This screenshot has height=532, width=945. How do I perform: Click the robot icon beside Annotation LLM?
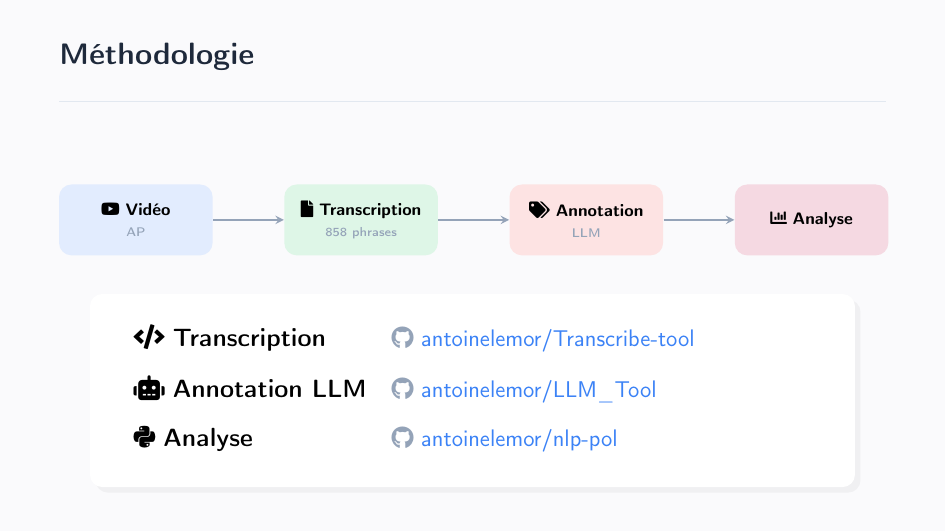tap(148, 389)
